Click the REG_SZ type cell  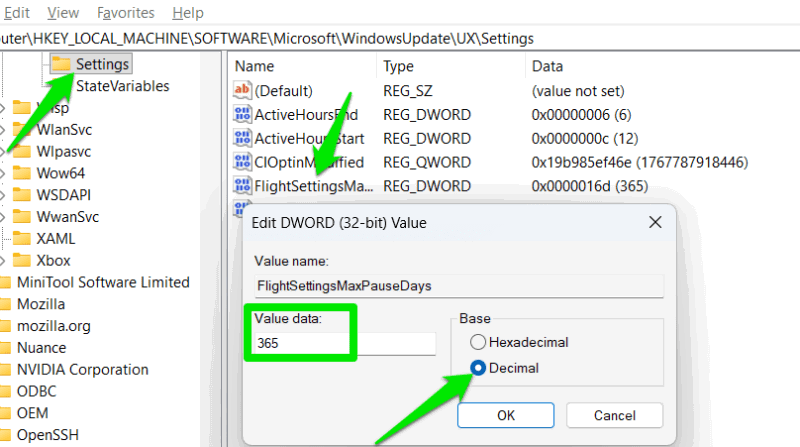tap(408, 90)
